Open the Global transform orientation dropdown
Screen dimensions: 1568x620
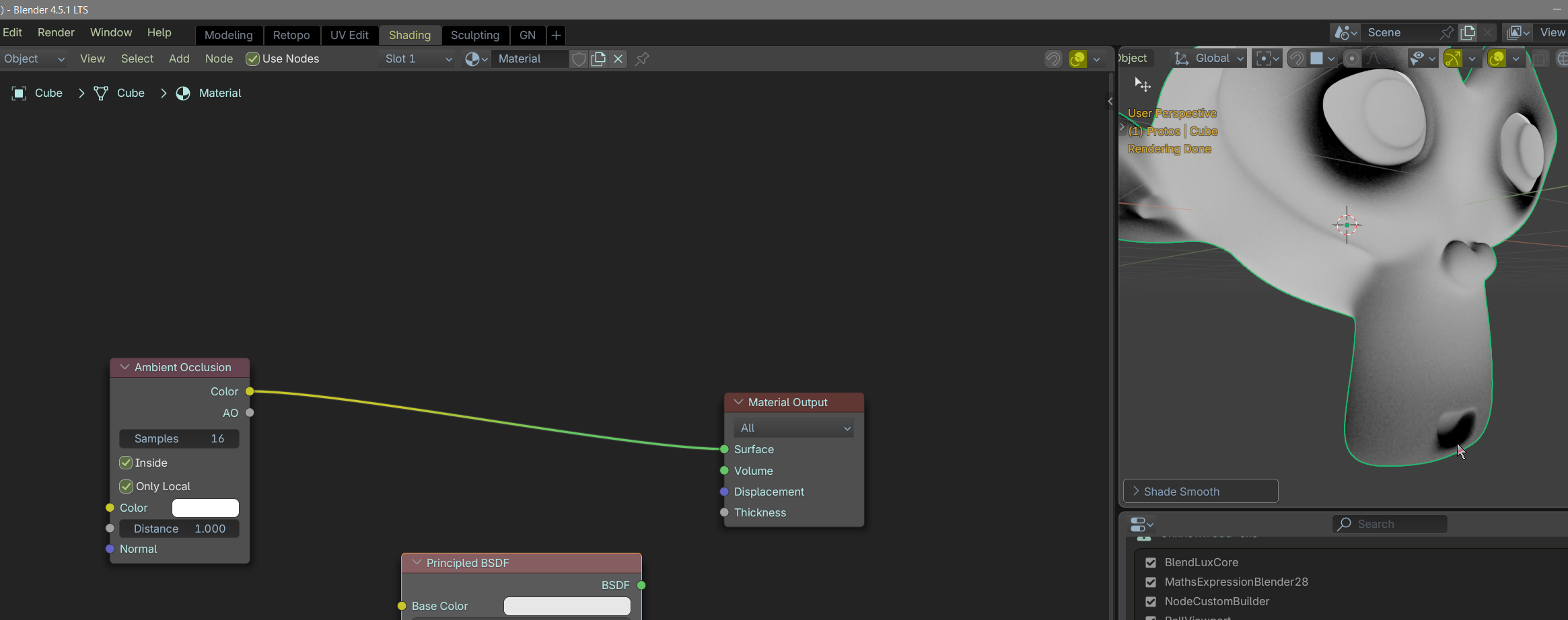[x=1208, y=59]
